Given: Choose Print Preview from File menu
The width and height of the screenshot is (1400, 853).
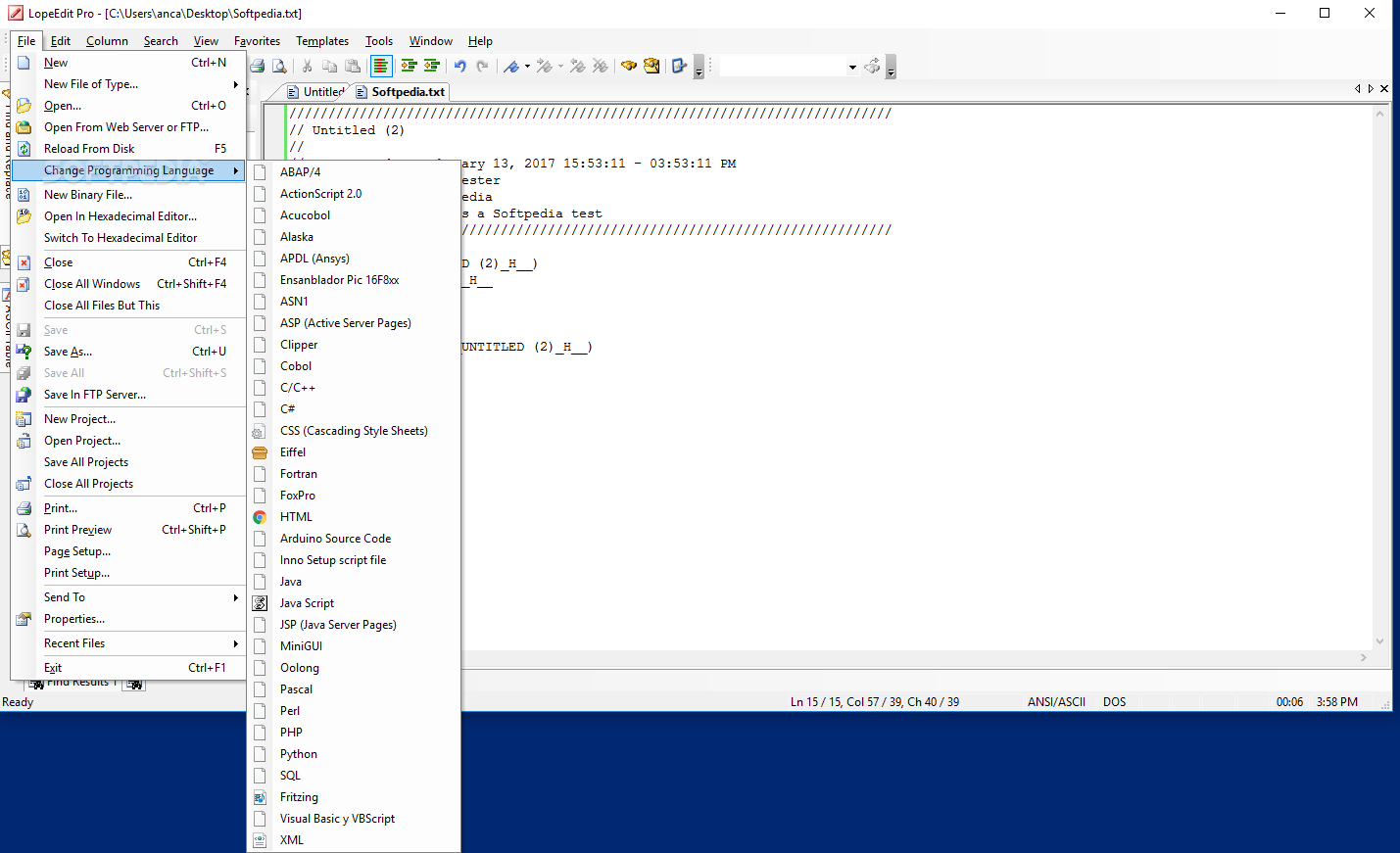Looking at the screenshot, I should (128, 530).
